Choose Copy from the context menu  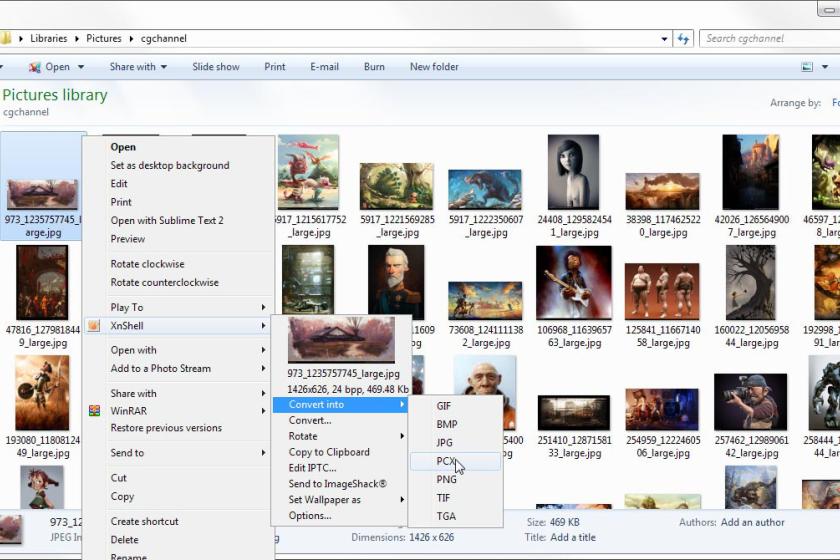point(122,496)
